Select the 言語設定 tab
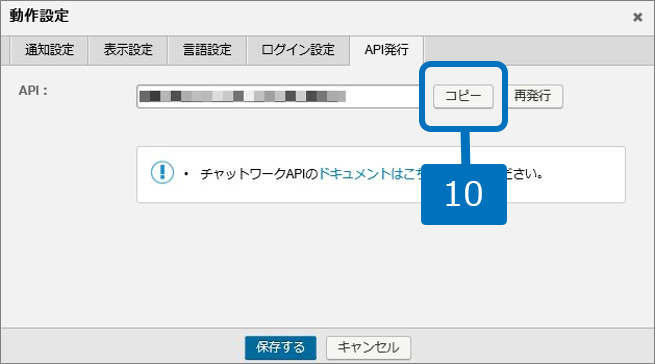Image resolution: width=655 pixels, height=364 pixels. click(x=207, y=50)
